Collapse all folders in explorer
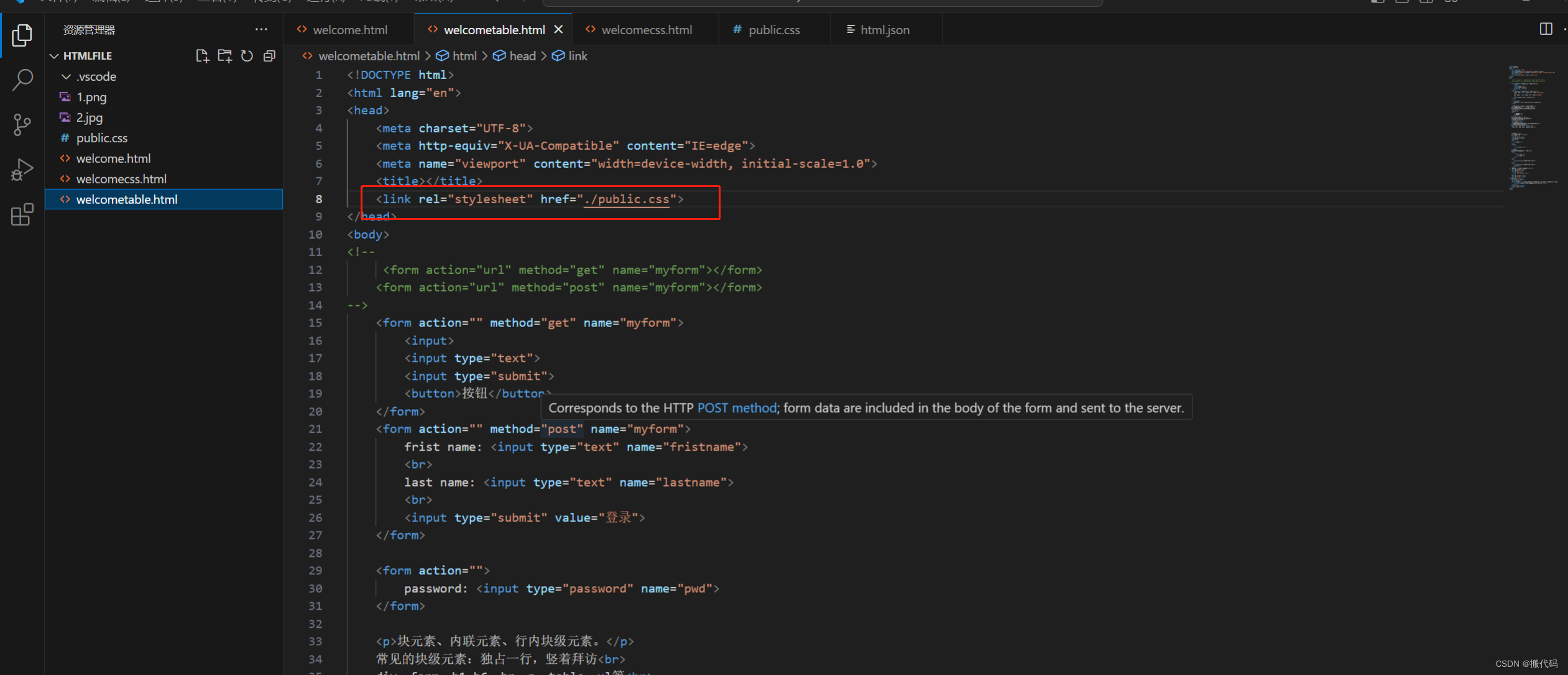Screen dimensions: 1568x675 click(x=269, y=56)
